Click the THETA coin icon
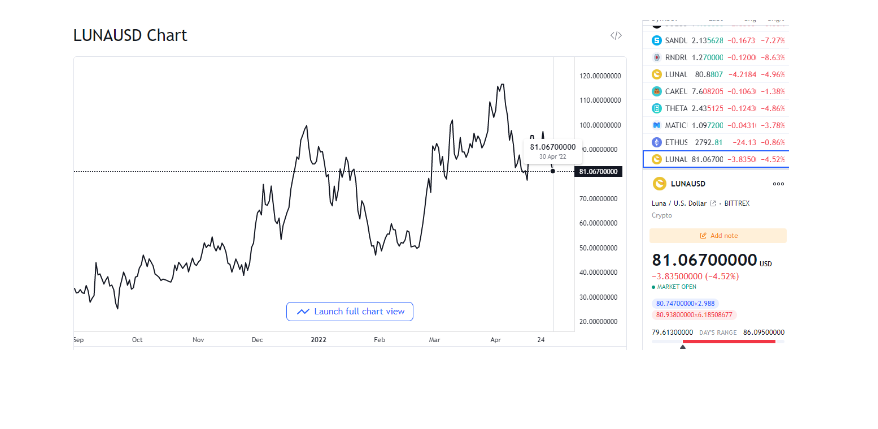 click(657, 108)
